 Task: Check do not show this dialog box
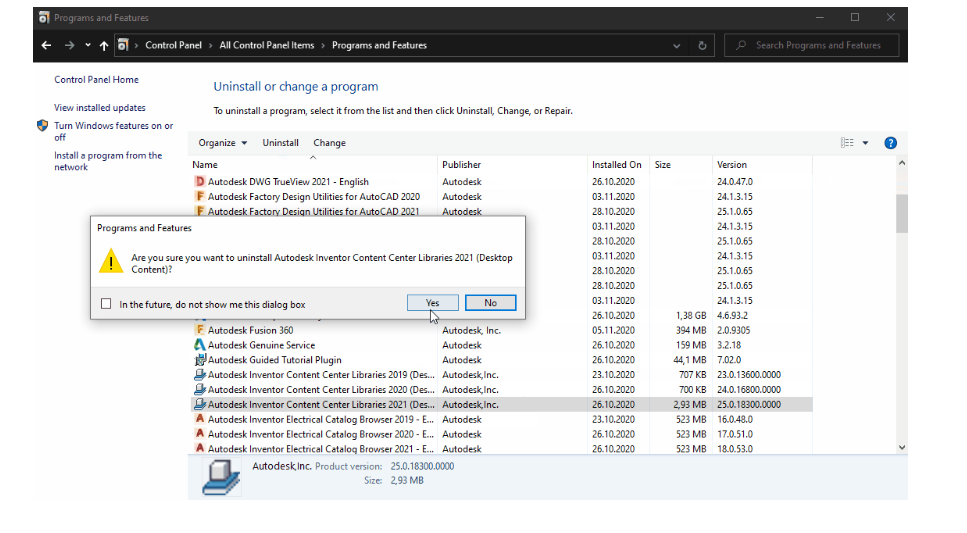[106, 304]
